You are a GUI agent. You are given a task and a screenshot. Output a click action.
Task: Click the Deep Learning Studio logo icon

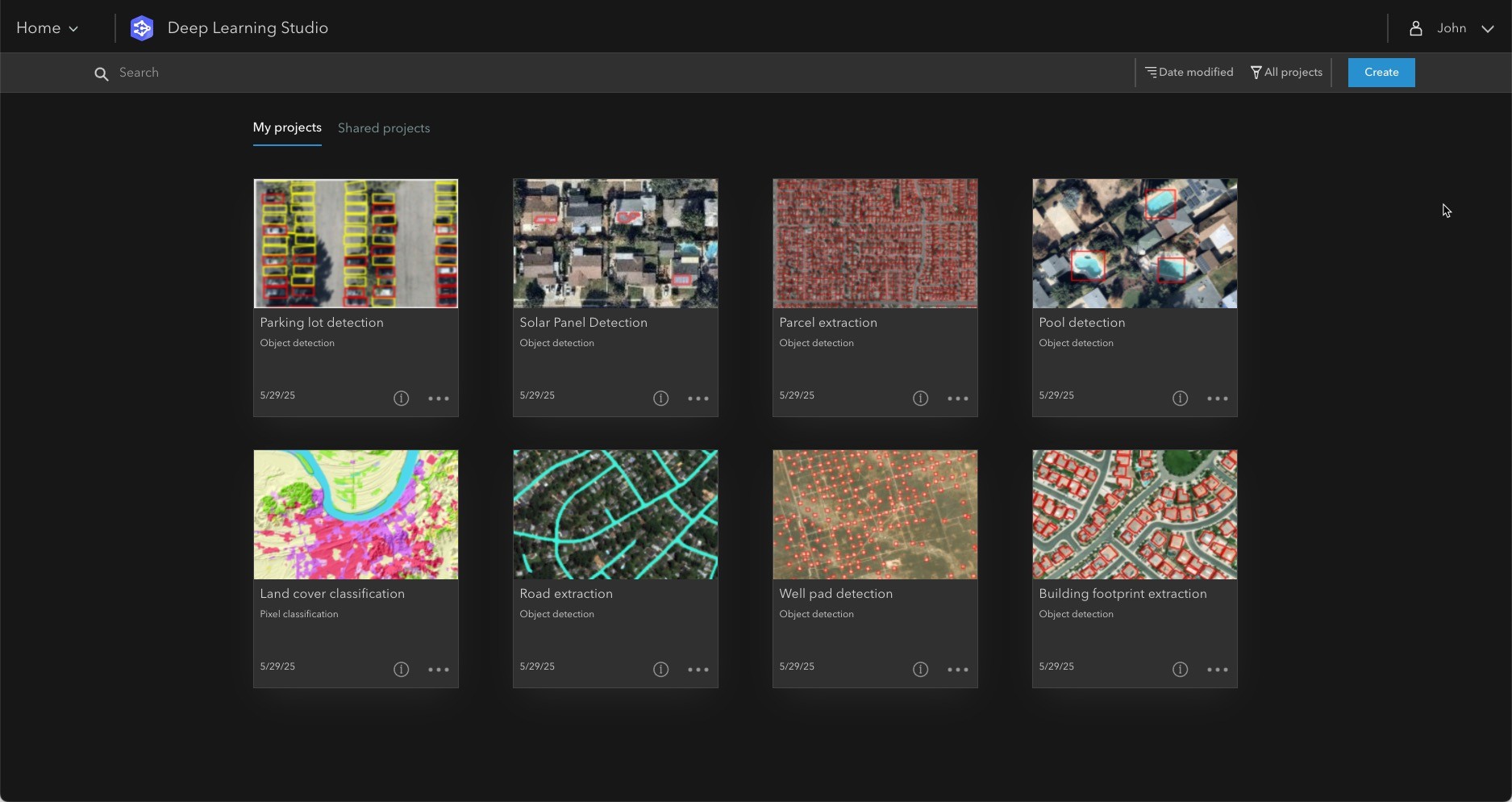pyautogui.click(x=142, y=28)
